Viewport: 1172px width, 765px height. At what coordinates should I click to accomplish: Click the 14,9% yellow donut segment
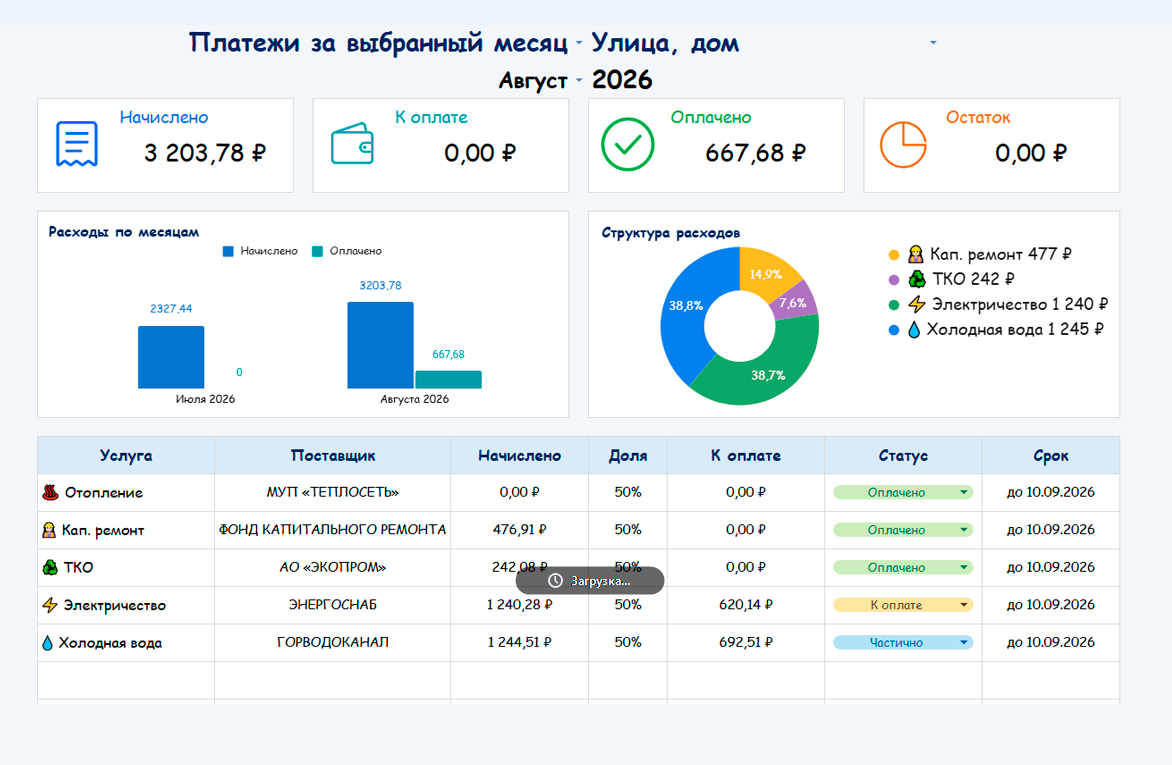[766, 274]
